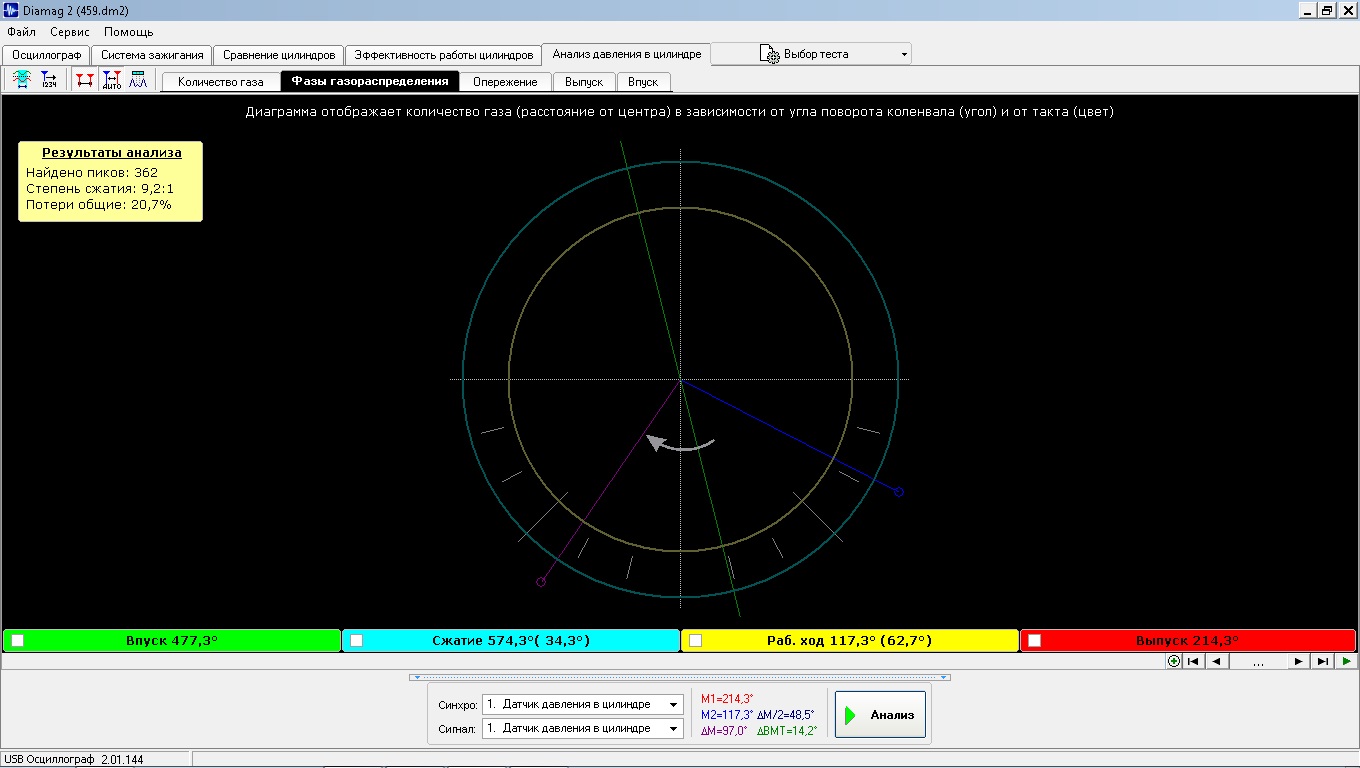Open the Синхро channel dropdown

point(675,704)
